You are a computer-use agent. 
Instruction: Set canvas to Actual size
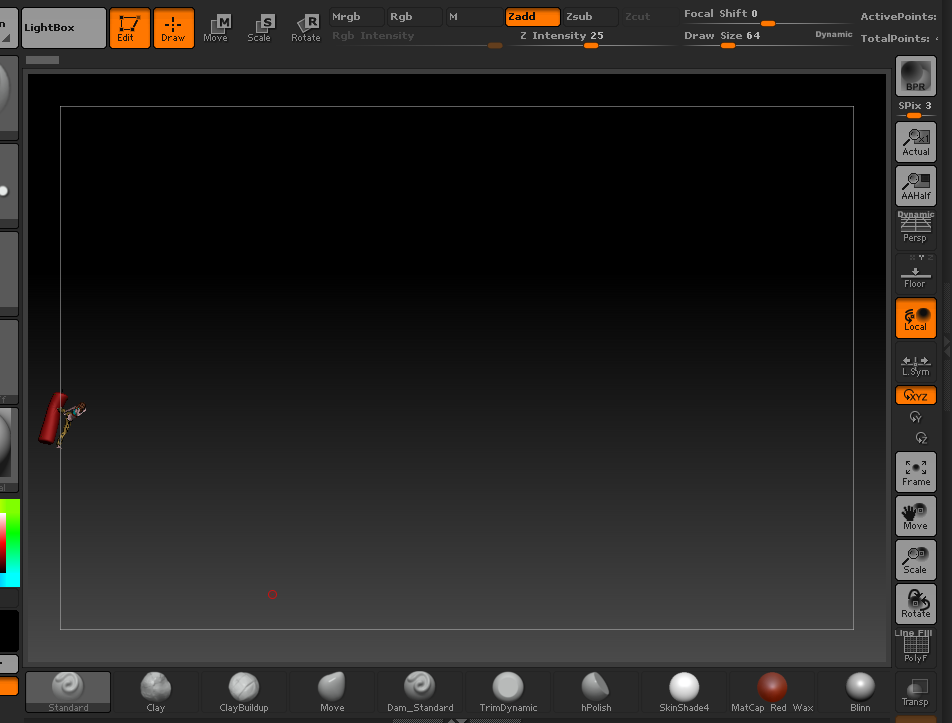click(916, 142)
